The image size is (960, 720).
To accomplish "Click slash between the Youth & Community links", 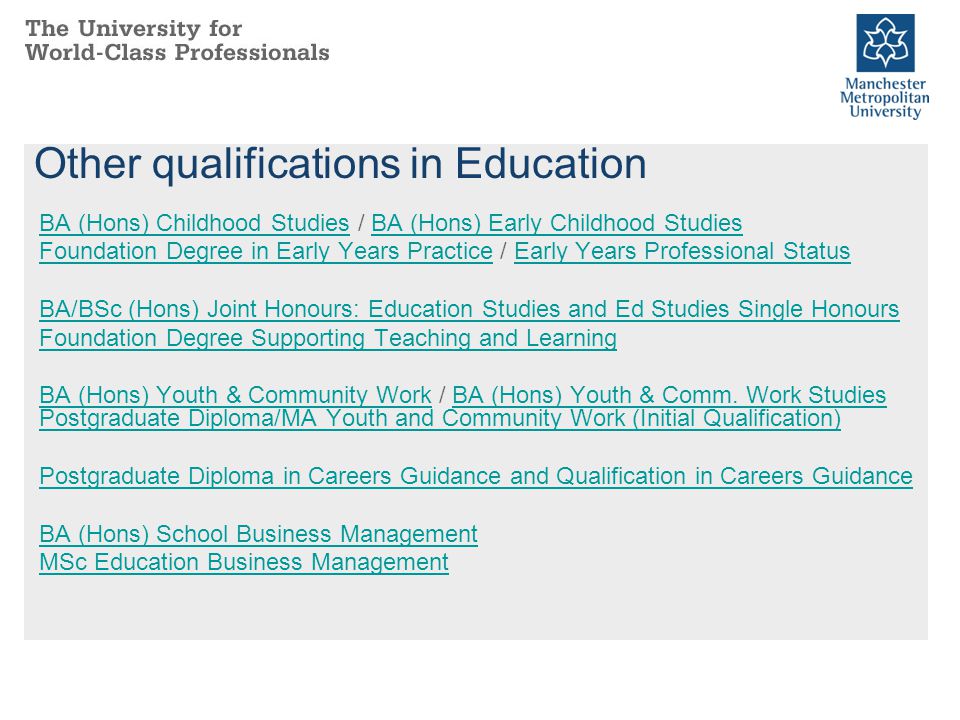I will [x=442, y=395].
